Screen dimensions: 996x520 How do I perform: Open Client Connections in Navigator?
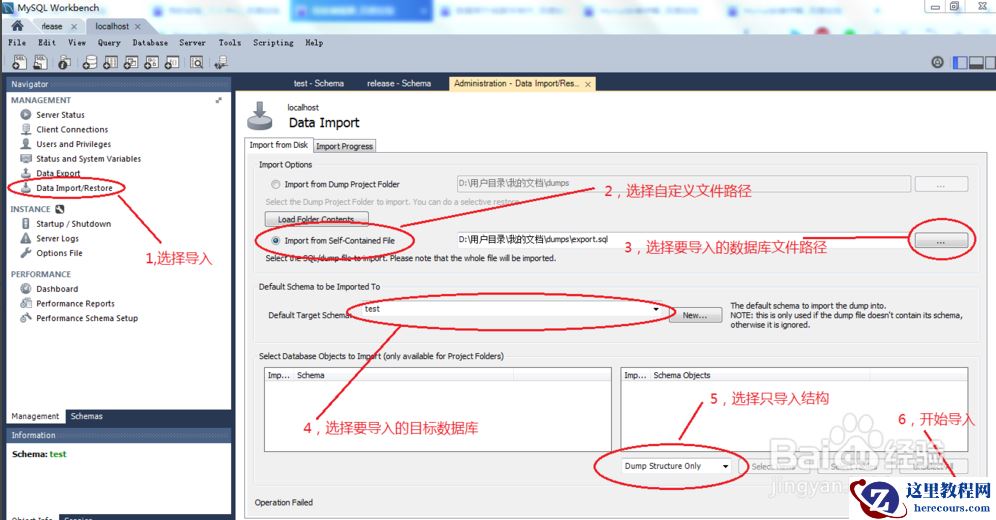click(72, 130)
